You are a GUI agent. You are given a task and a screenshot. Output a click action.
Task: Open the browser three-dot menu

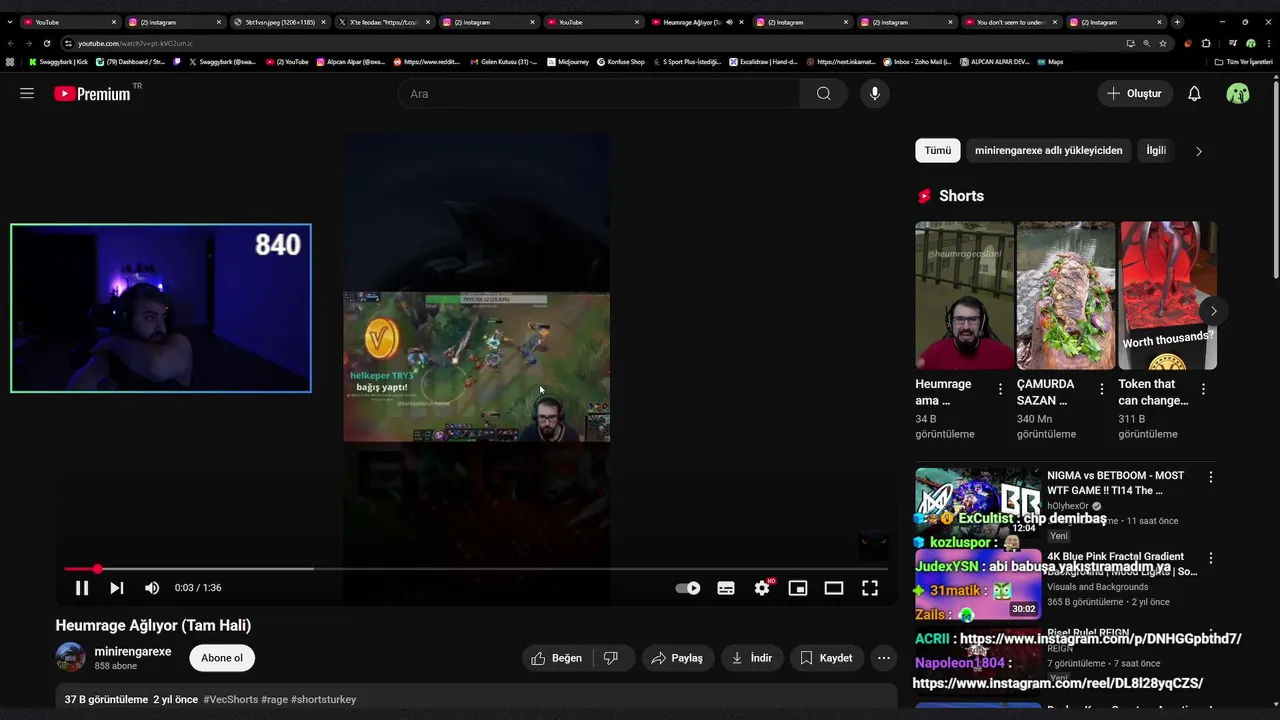[x=1268, y=43]
